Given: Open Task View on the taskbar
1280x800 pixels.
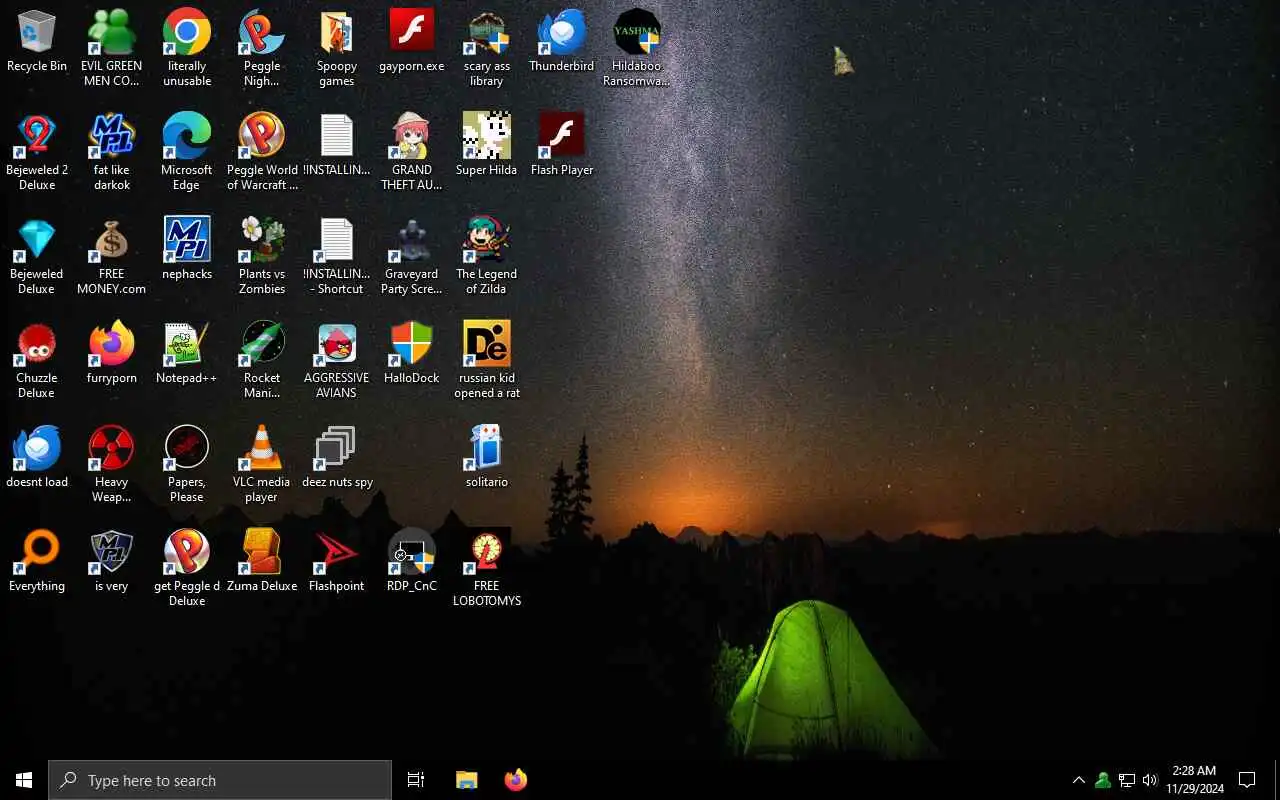Looking at the screenshot, I should [x=416, y=780].
